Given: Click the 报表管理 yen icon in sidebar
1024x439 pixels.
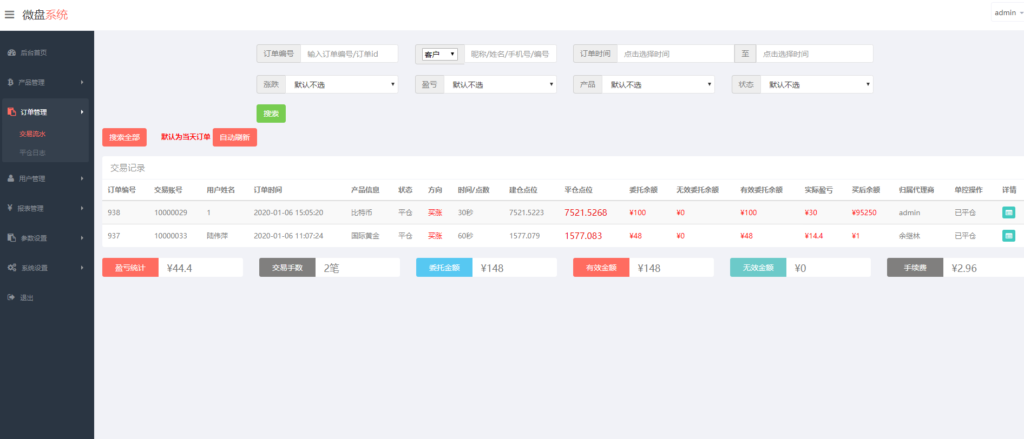Looking at the screenshot, I should pyautogui.click(x=11, y=209).
